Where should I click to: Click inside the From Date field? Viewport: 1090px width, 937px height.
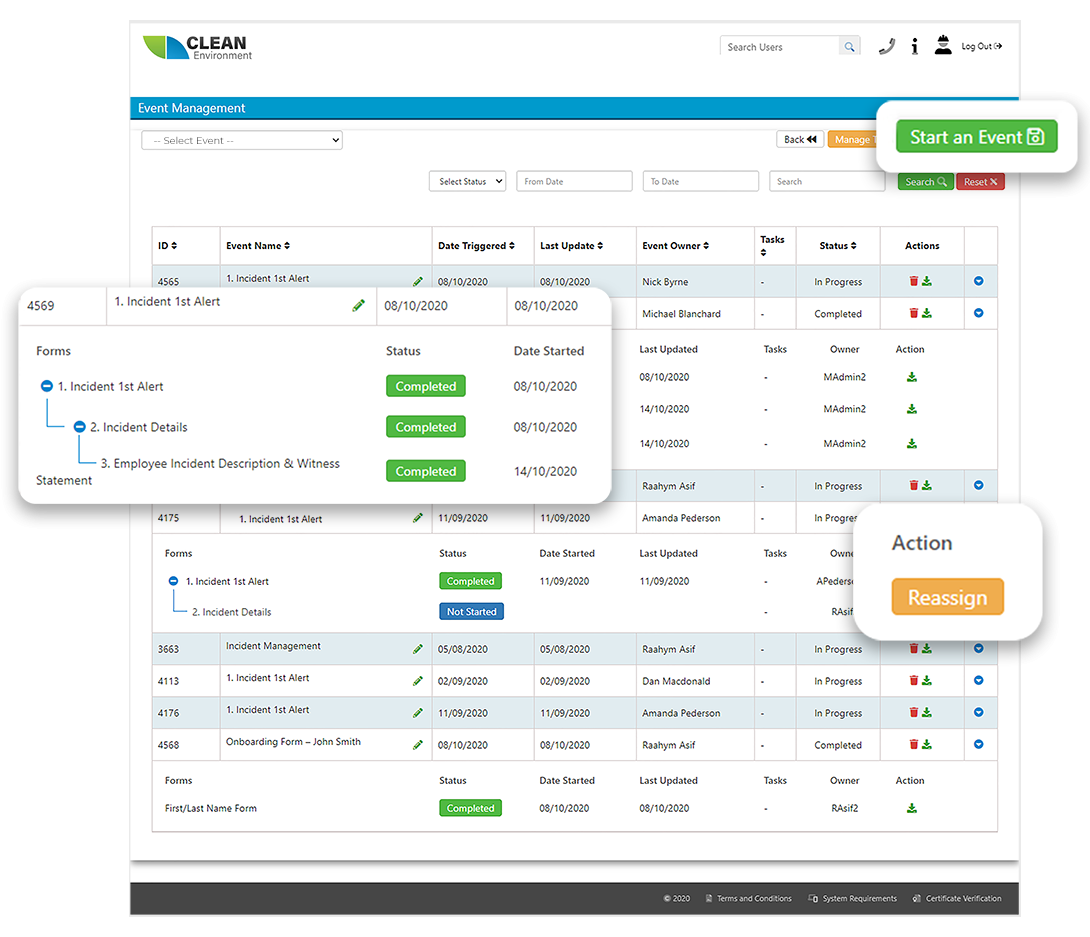pos(574,181)
